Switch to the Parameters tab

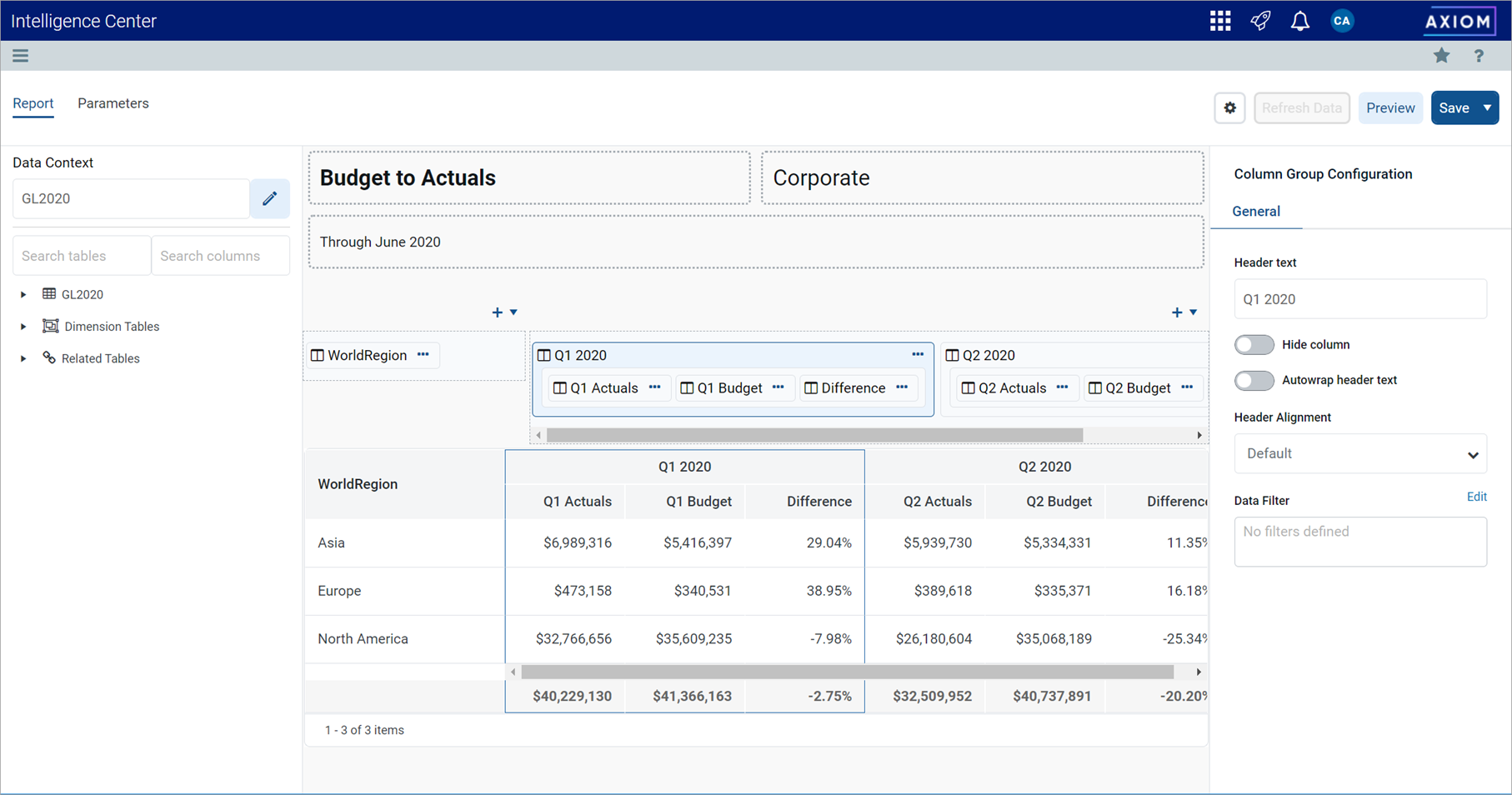113,103
